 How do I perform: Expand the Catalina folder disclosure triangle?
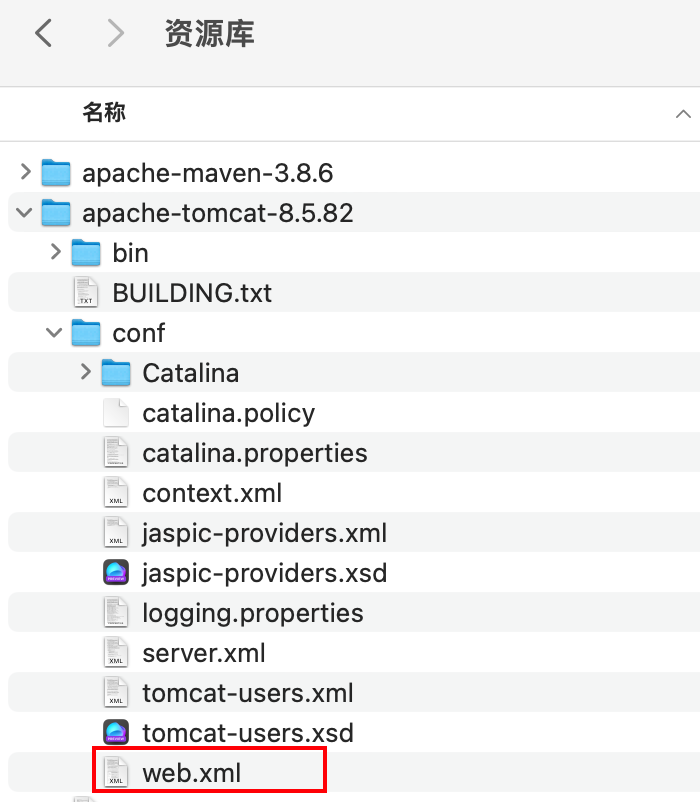click(86, 372)
